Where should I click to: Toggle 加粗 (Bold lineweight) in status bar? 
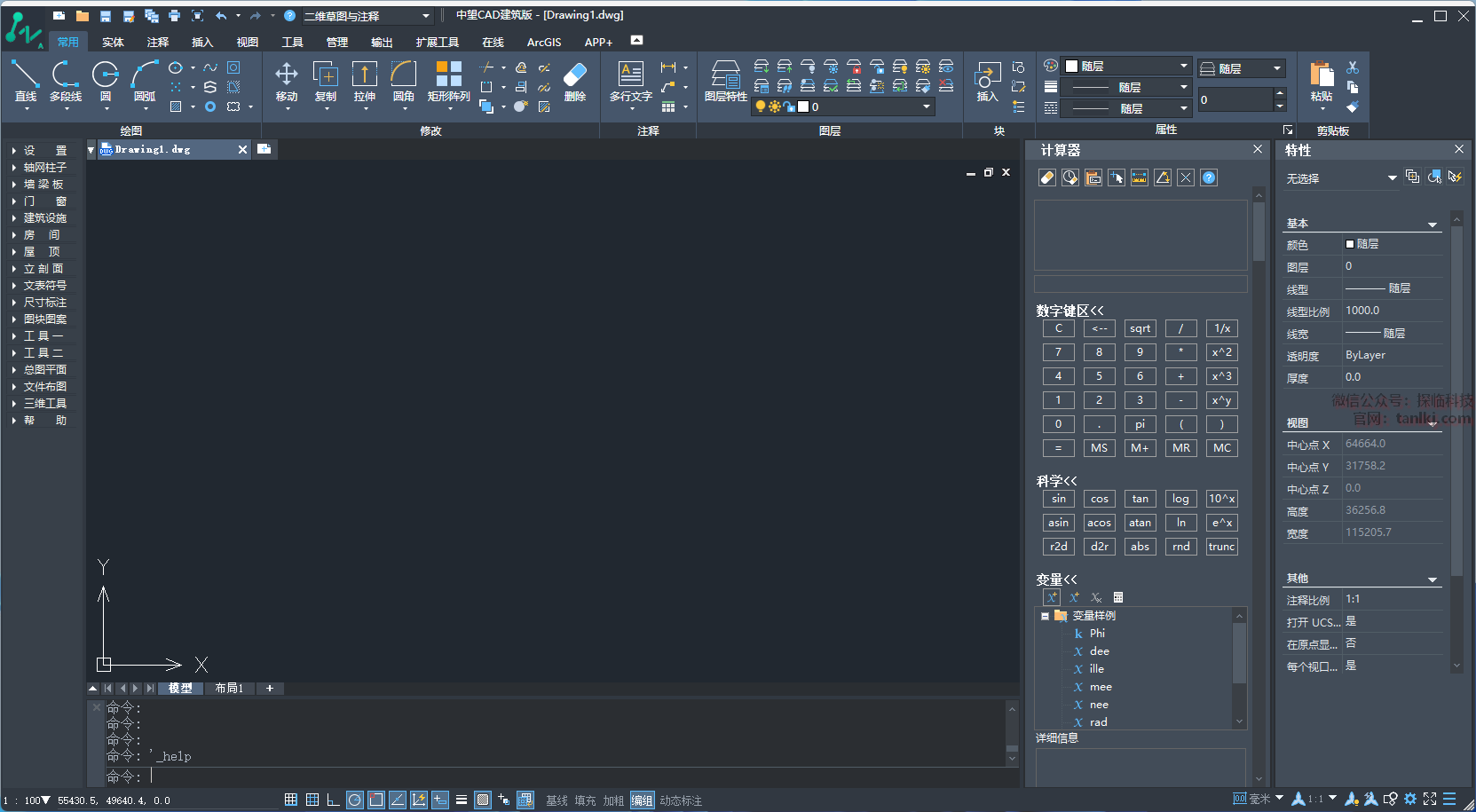tap(613, 800)
